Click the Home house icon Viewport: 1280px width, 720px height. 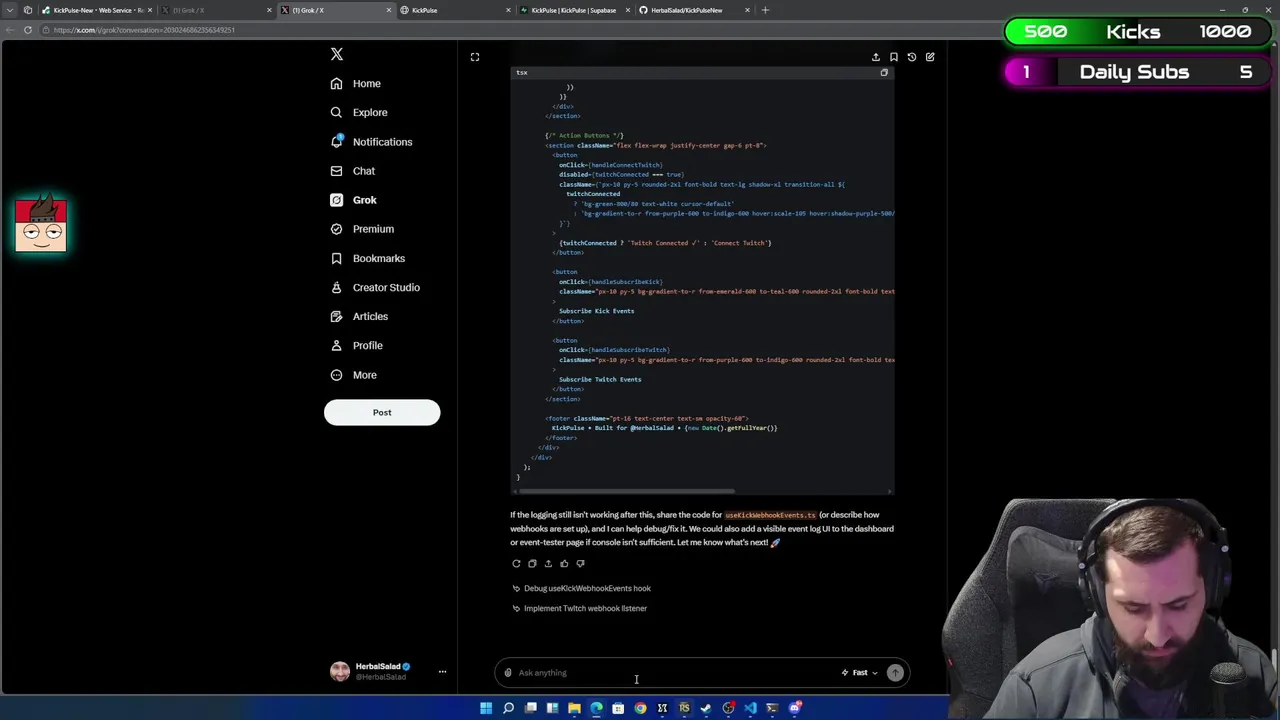(337, 84)
